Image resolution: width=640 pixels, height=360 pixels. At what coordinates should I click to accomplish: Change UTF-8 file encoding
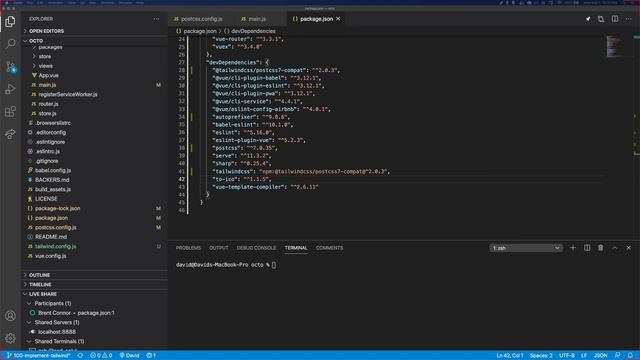567,356
